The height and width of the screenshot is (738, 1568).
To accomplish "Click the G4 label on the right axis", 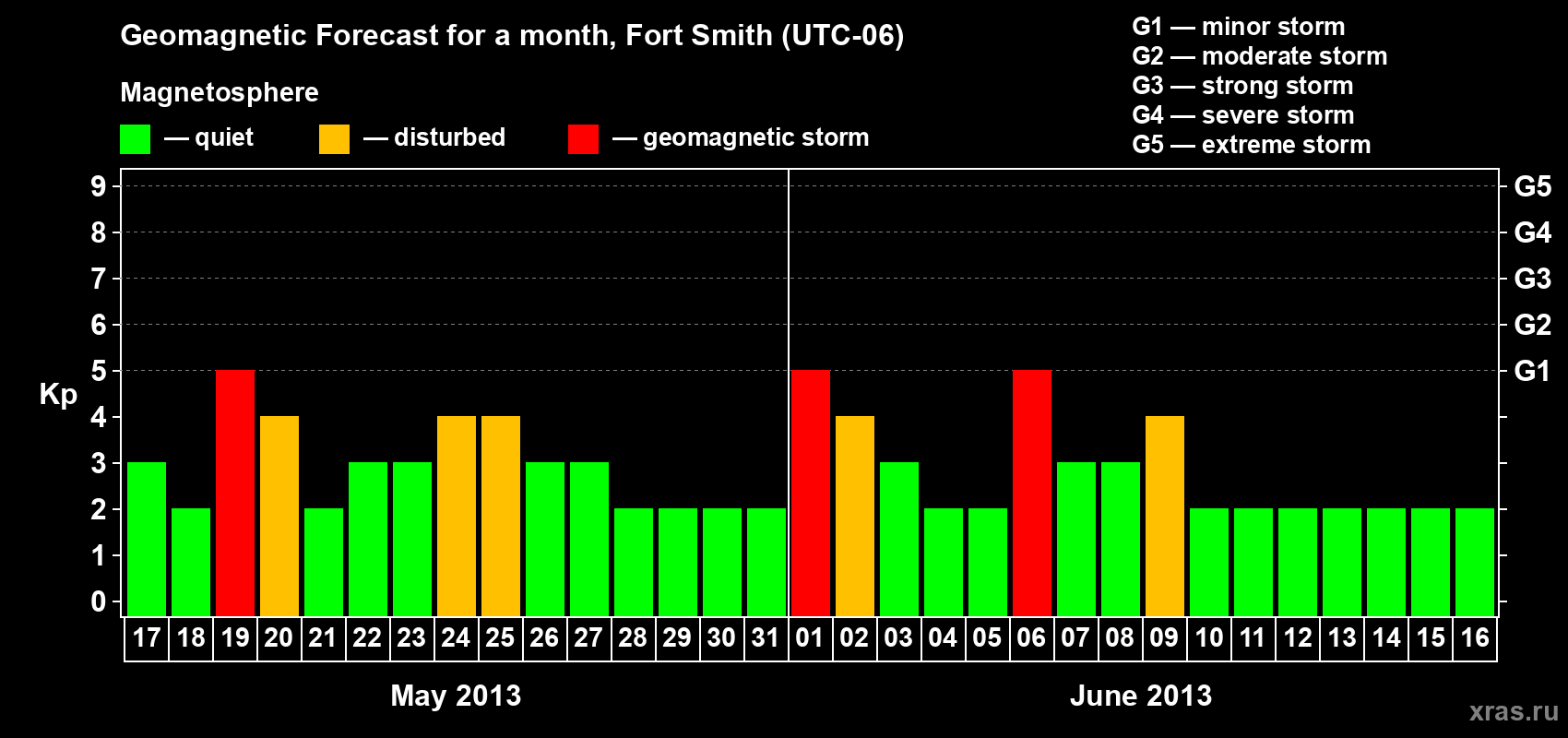I will pyautogui.click(x=1532, y=232).
